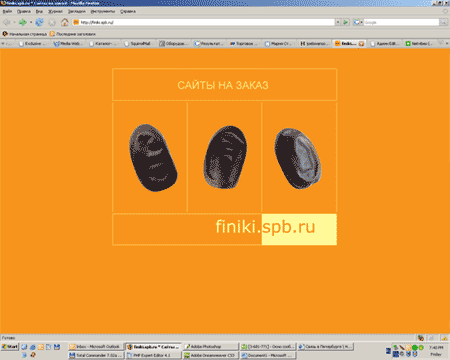Reload the page with the Refresh icon
Image resolution: width=450 pixels, height=360 pixels.
coord(39,22)
